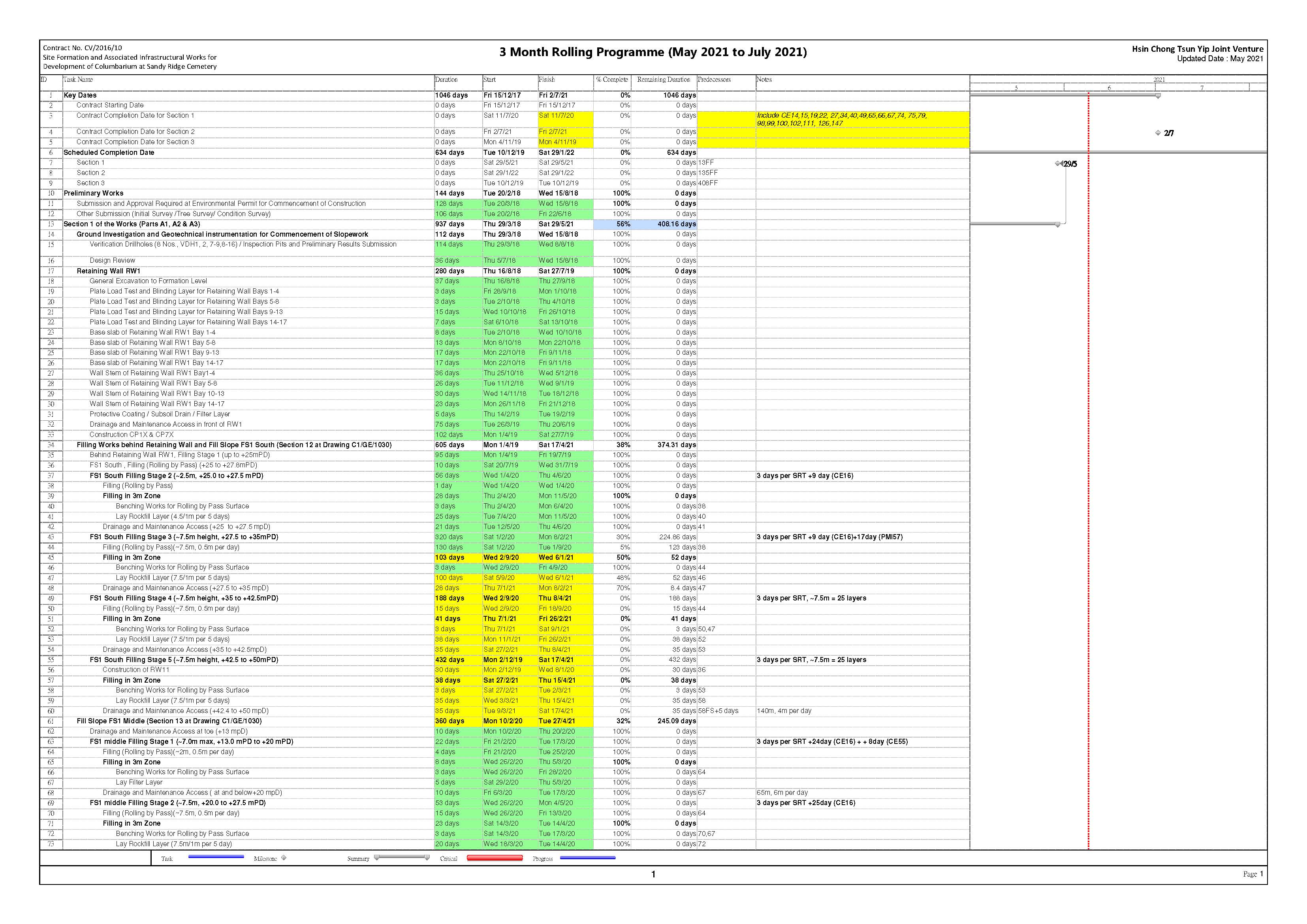Screen dimensions: 1307x924
Task: Click the "Remaining Duration" column header
Action: tap(663, 80)
